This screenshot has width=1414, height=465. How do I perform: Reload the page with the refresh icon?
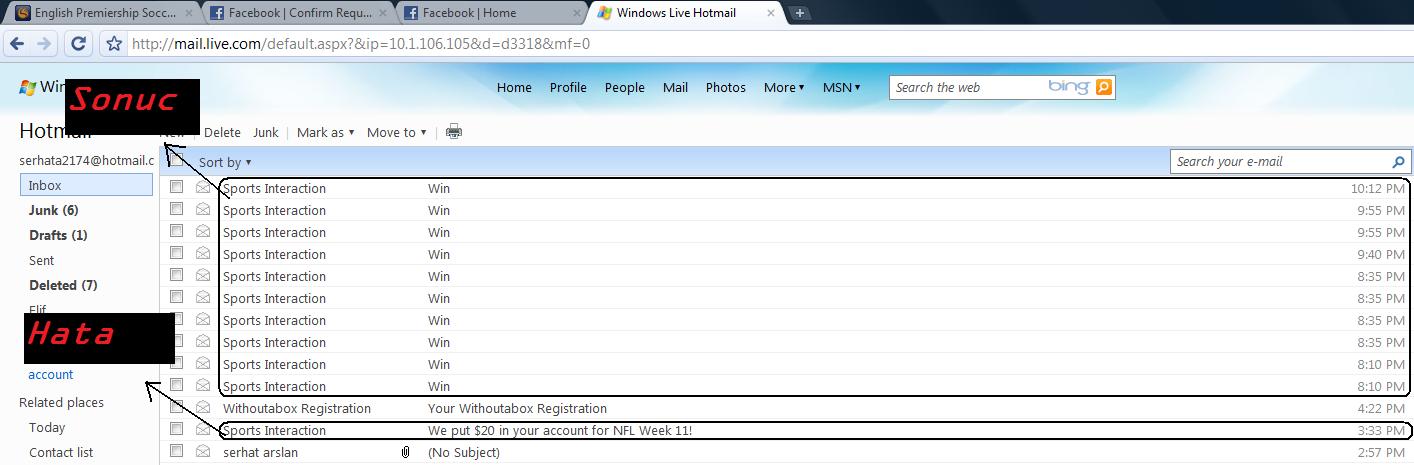click(78, 44)
